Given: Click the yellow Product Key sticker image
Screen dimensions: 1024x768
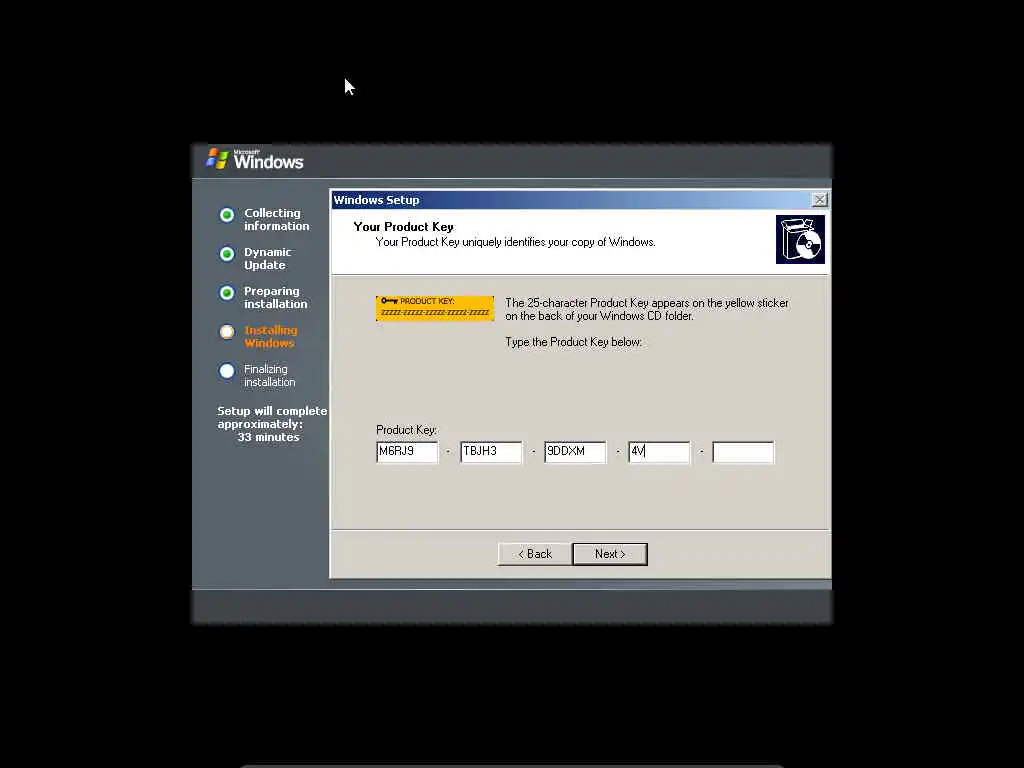Looking at the screenshot, I should pyautogui.click(x=435, y=308).
